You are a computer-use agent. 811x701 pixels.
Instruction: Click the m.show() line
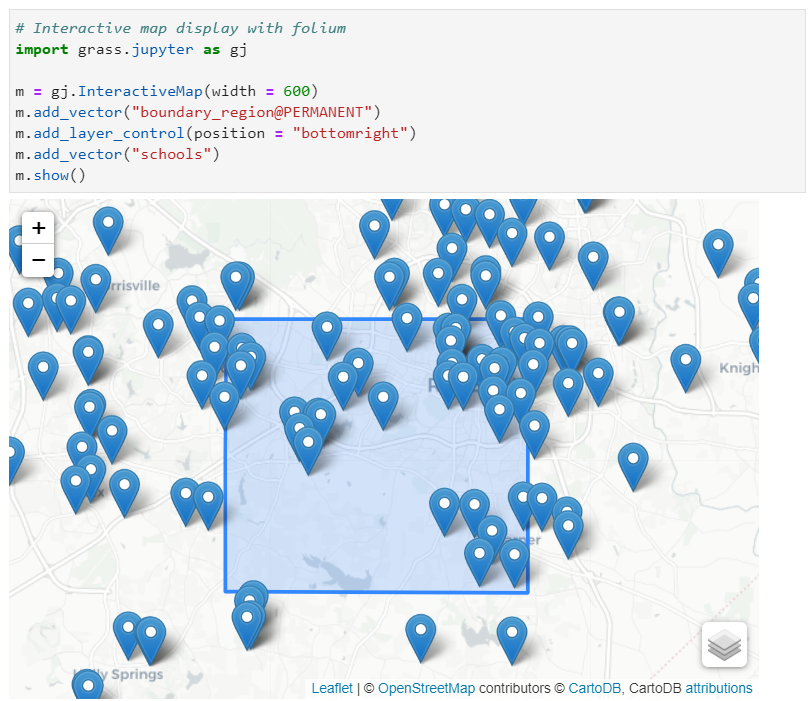(50, 175)
